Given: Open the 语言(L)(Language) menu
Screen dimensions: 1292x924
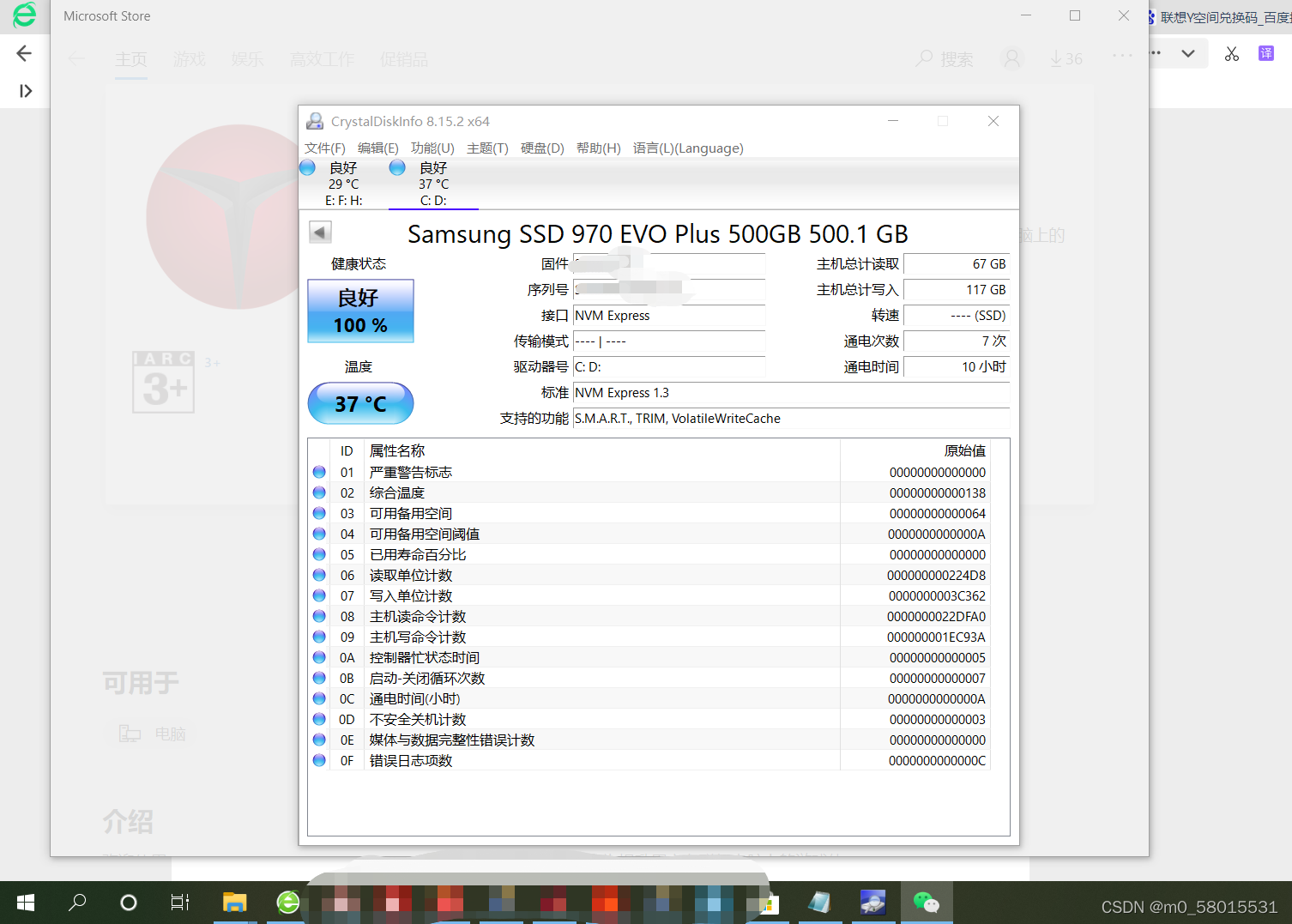Looking at the screenshot, I should [688, 148].
